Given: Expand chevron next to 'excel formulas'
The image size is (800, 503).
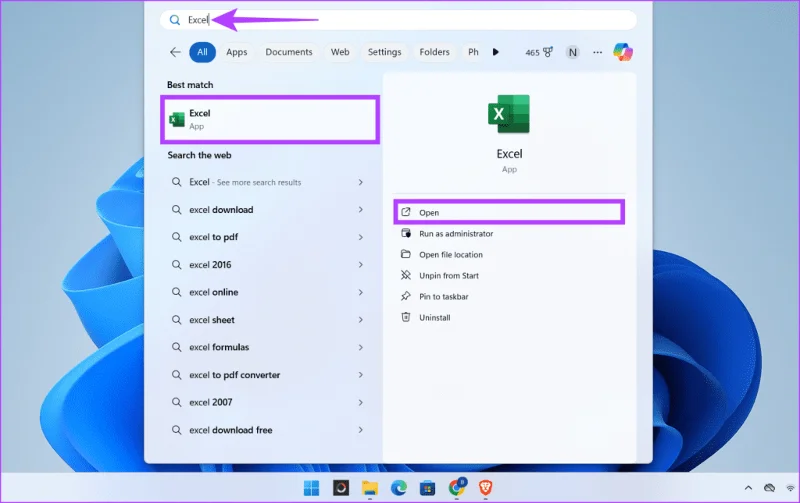Looking at the screenshot, I should pos(361,347).
